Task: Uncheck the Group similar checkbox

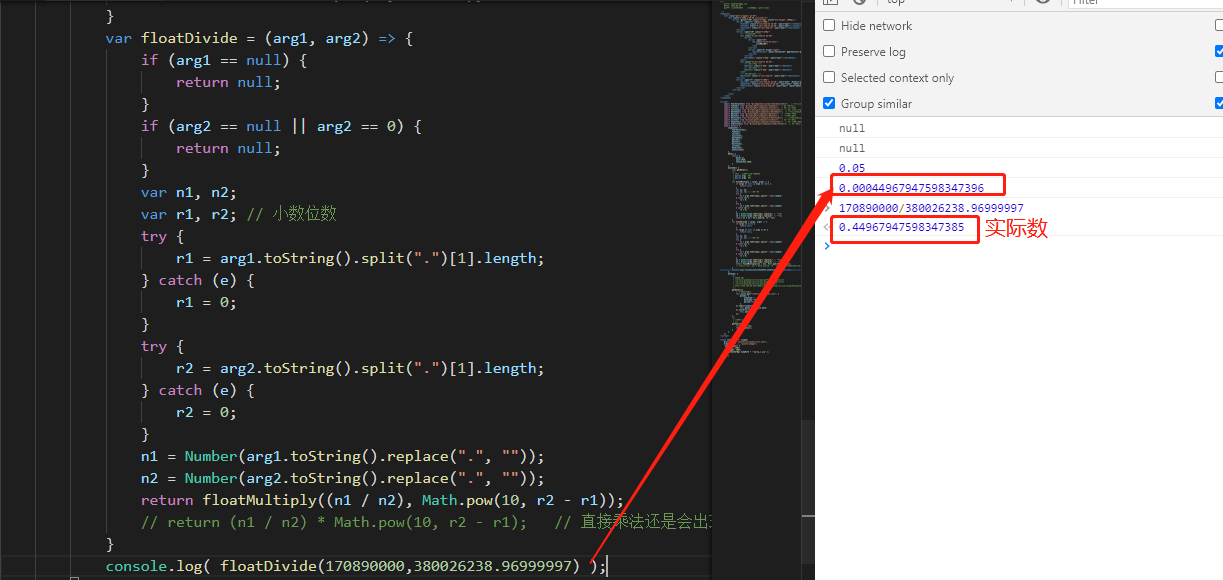Action: coord(829,104)
